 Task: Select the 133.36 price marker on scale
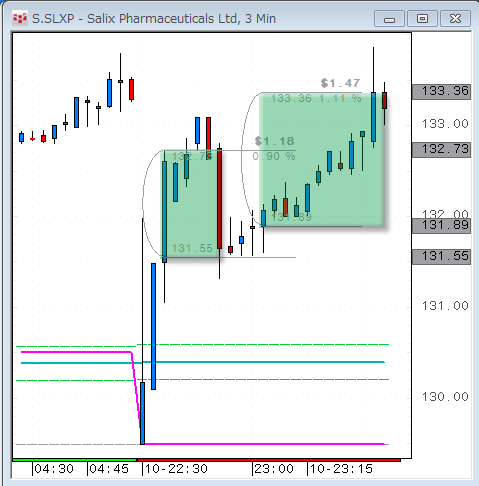coord(441,91)
